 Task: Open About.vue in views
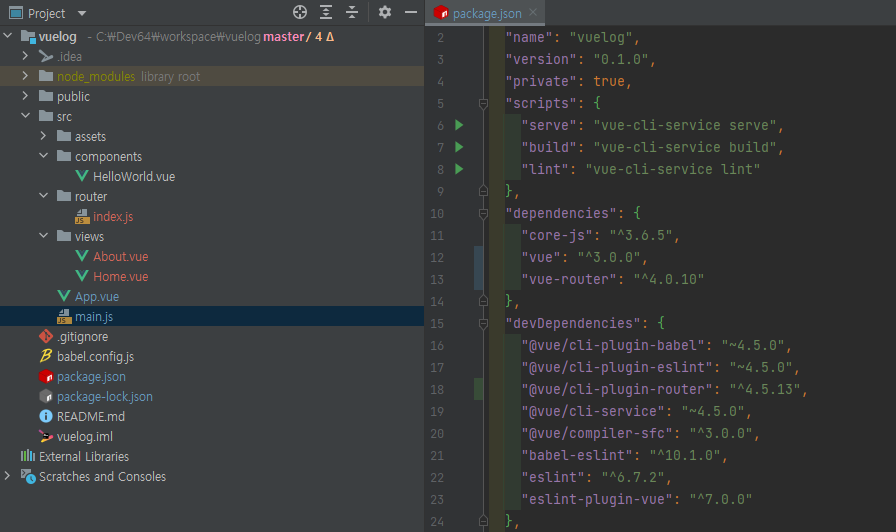pos(121,257)
